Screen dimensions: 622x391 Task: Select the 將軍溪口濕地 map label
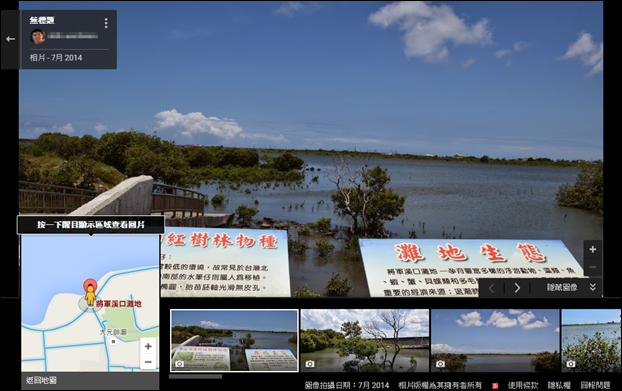coord(119,304)
